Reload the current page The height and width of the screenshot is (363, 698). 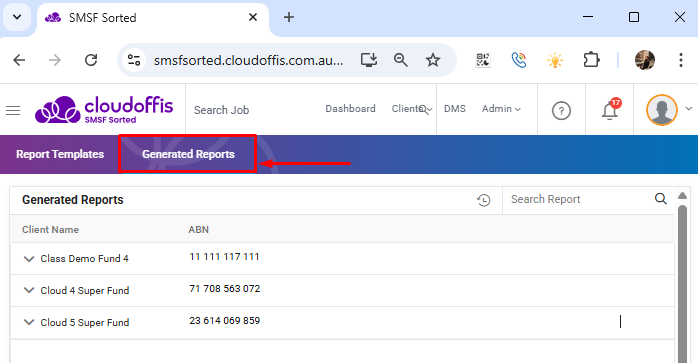[91, 60]
